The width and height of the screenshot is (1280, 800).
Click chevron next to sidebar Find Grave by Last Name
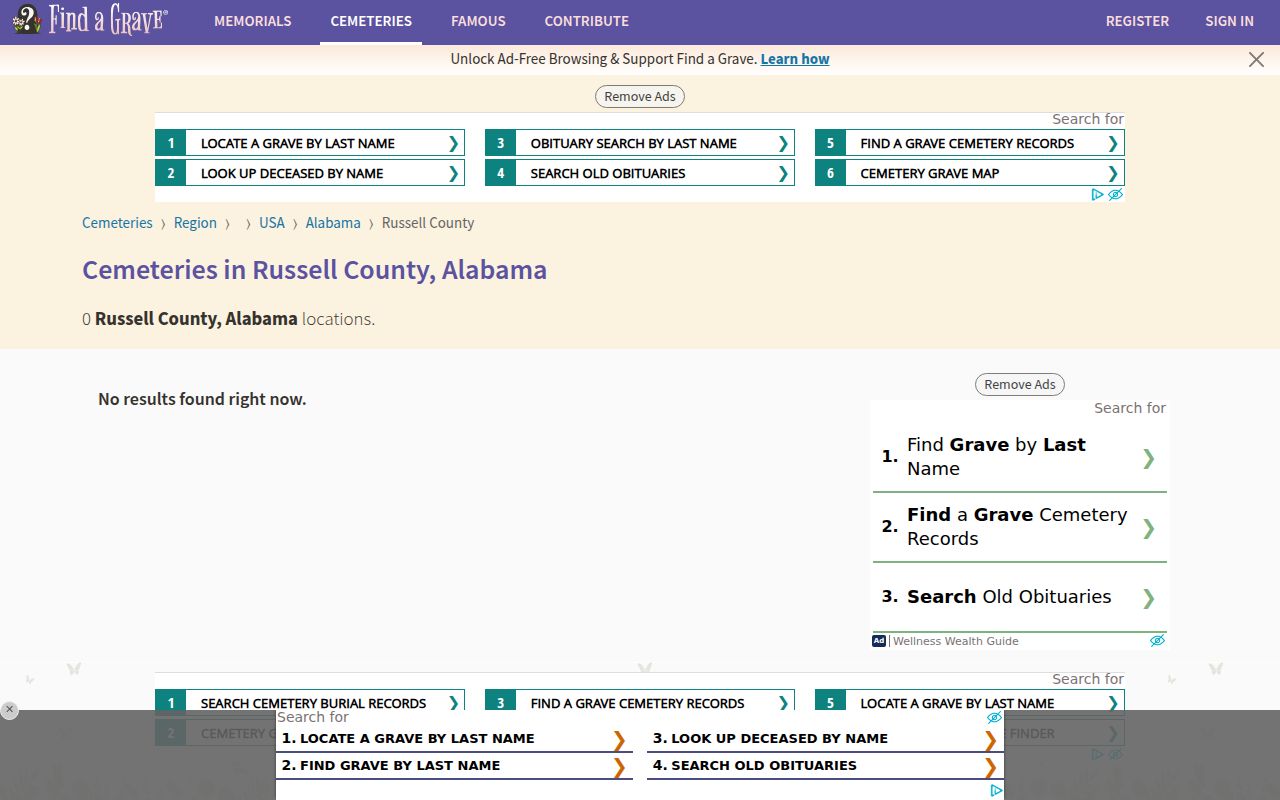[1148, 458]
